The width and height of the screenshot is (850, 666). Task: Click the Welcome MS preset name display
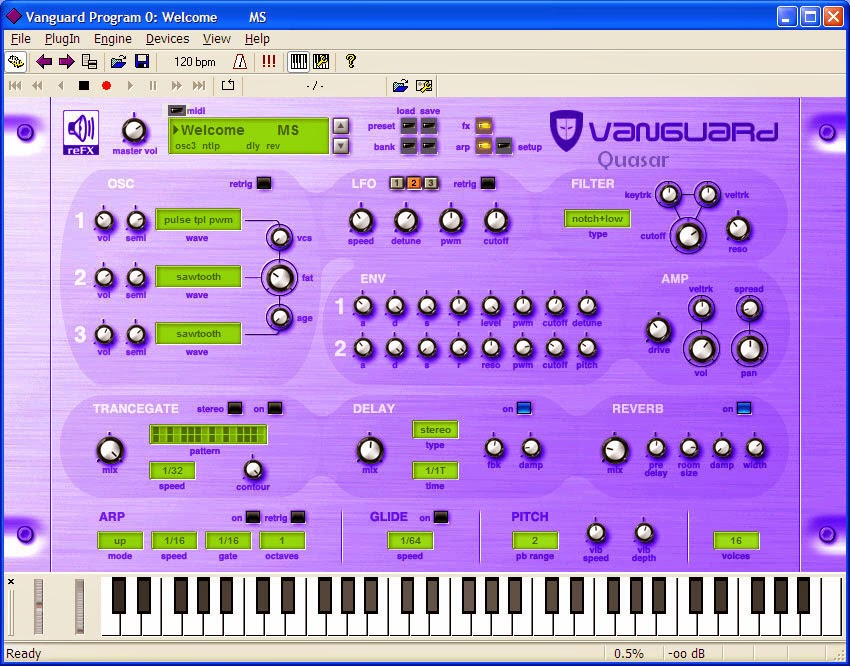click(x=249, y=136)
